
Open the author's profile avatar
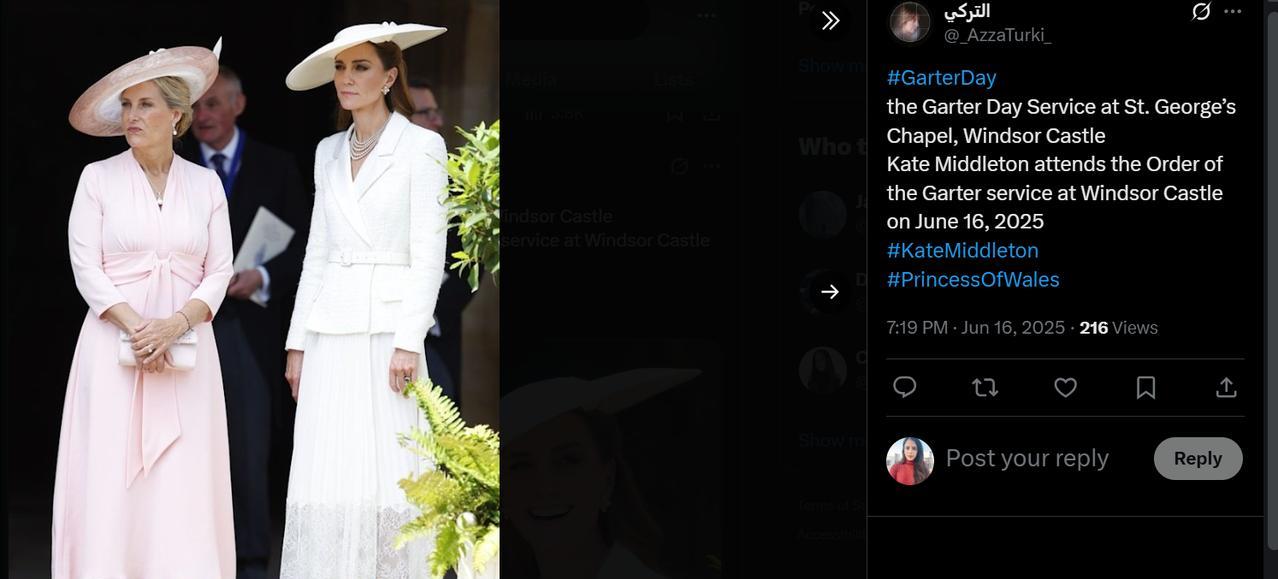click(x=910, y=22)
